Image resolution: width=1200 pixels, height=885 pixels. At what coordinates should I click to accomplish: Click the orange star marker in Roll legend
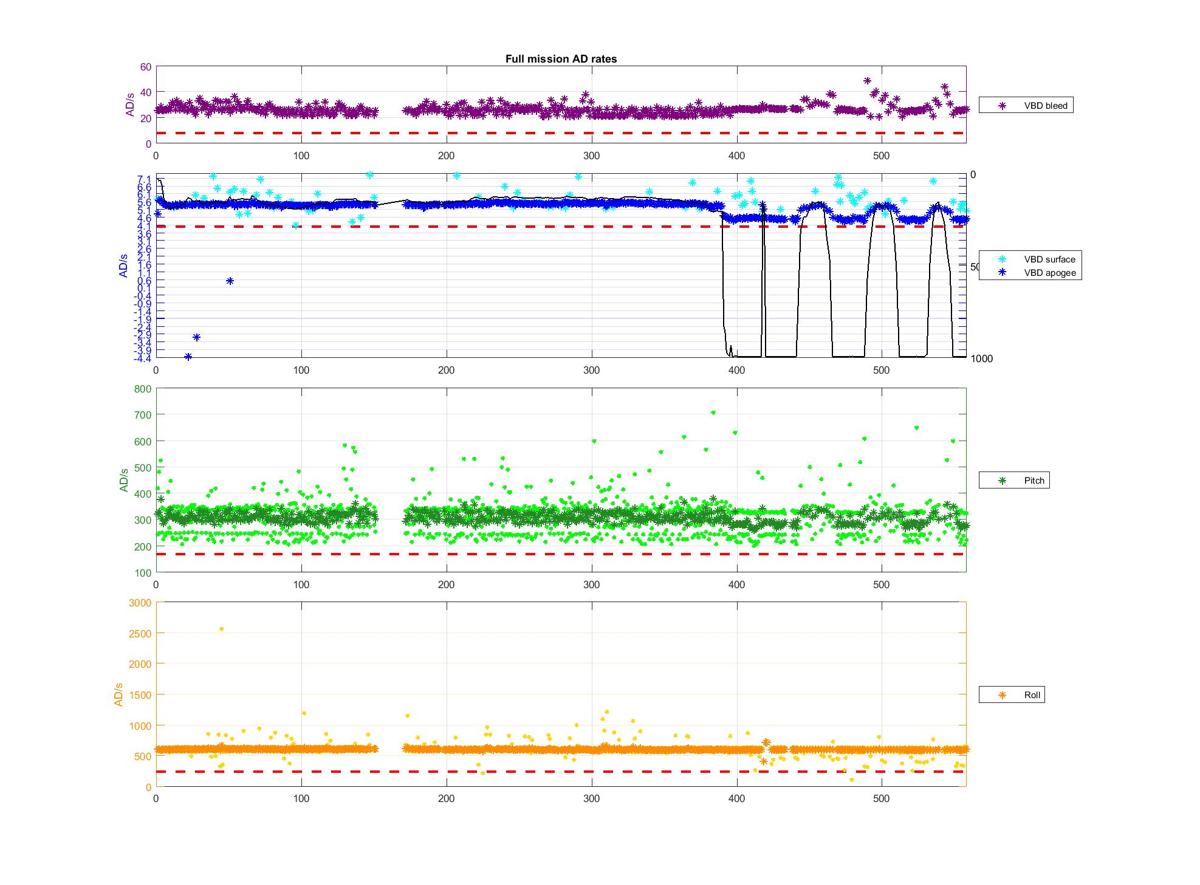click(x=1003, y=694)
